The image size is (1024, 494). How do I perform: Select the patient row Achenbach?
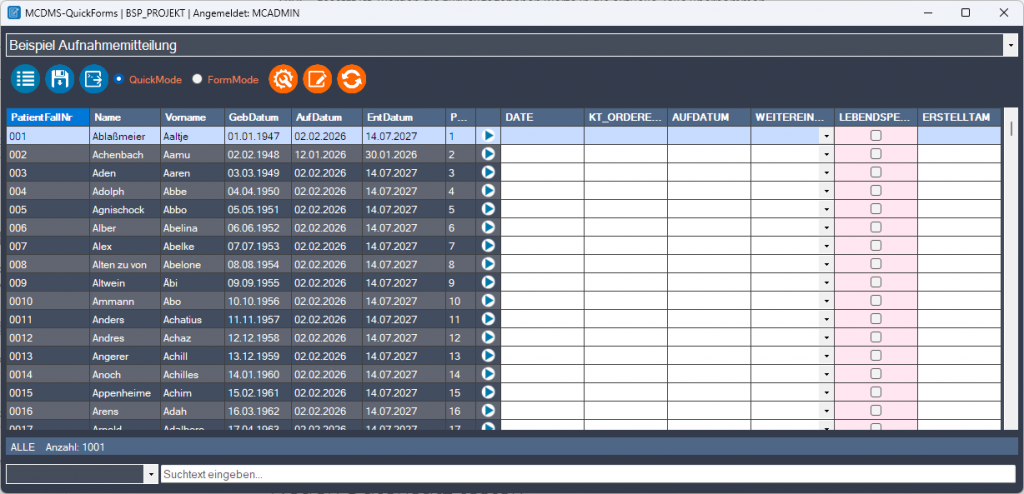[x=120, y=154]
